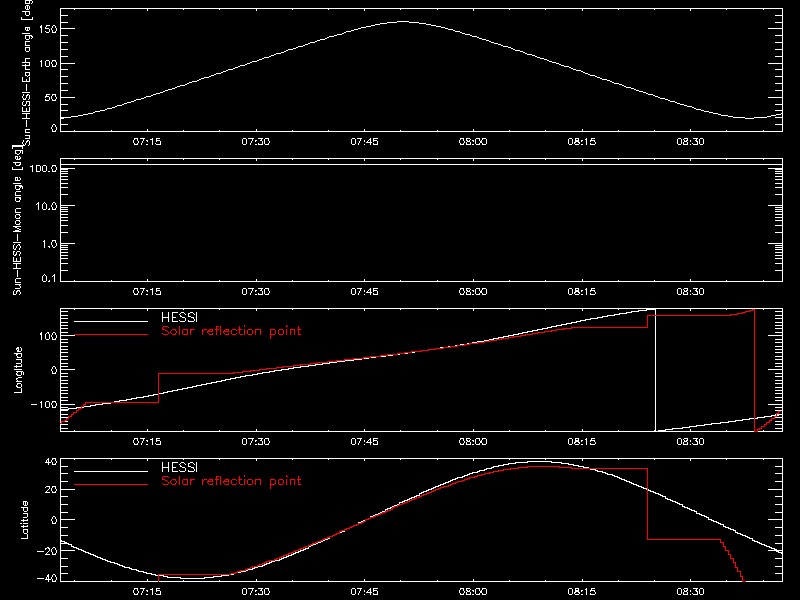
Task: Click the 20 tick on Latitude axis
Action: coord(51,490)
